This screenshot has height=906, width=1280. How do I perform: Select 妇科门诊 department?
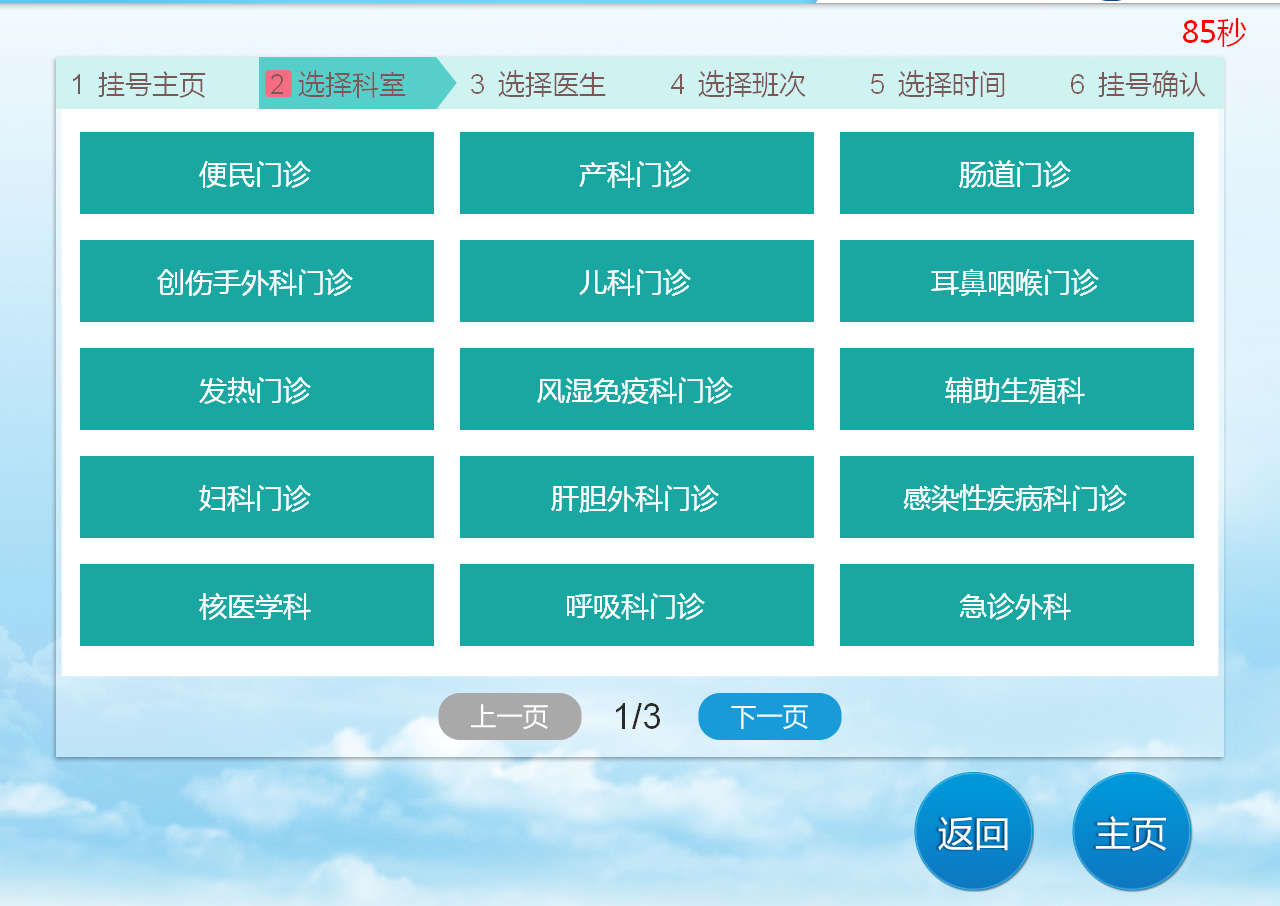point(256,497)
